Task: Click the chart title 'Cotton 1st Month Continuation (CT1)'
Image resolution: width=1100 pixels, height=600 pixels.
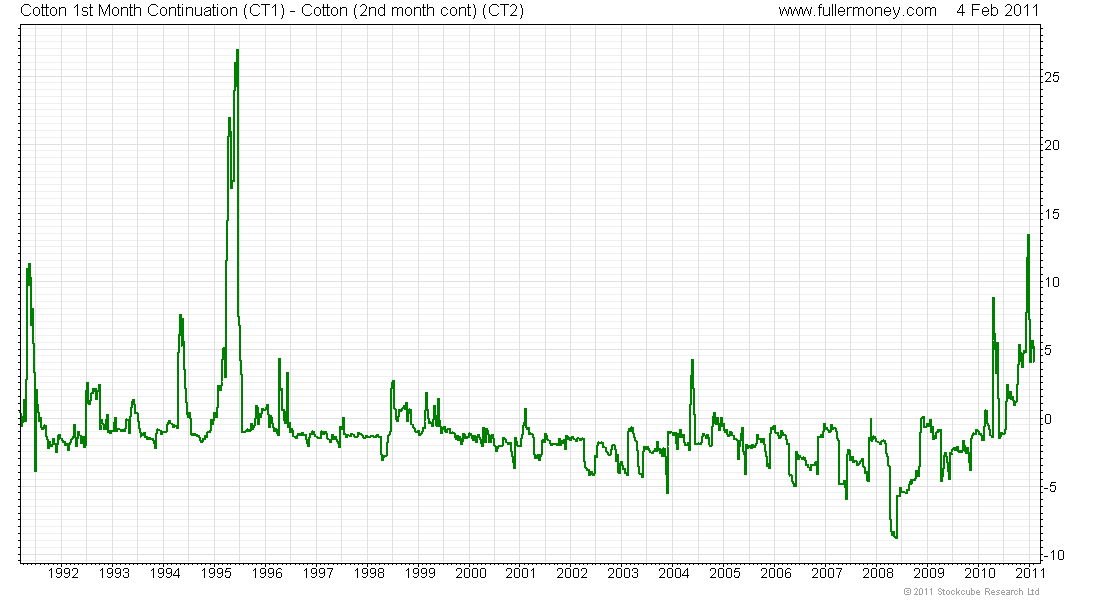Action: (152, 11)
